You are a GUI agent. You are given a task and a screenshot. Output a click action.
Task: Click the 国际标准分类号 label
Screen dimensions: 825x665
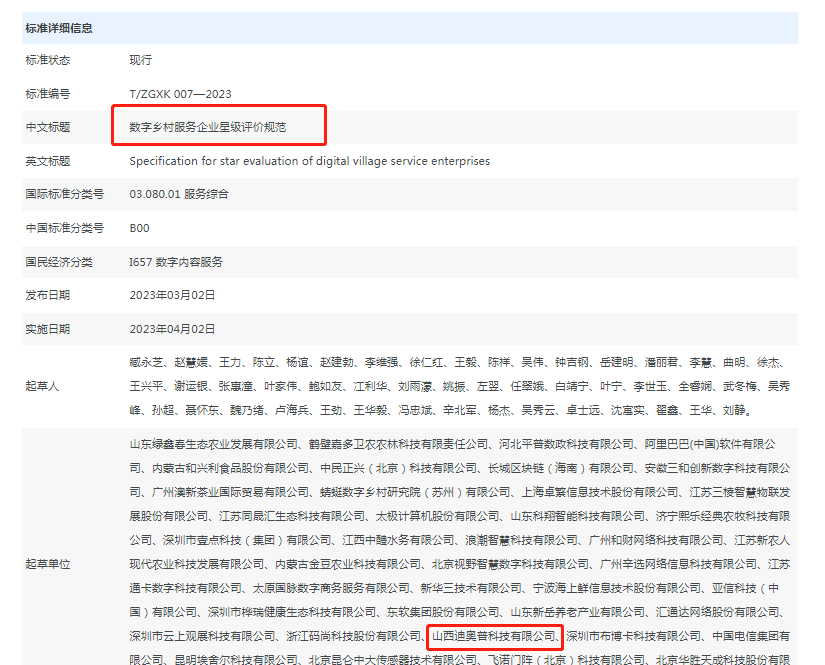[x=65, y=194]
